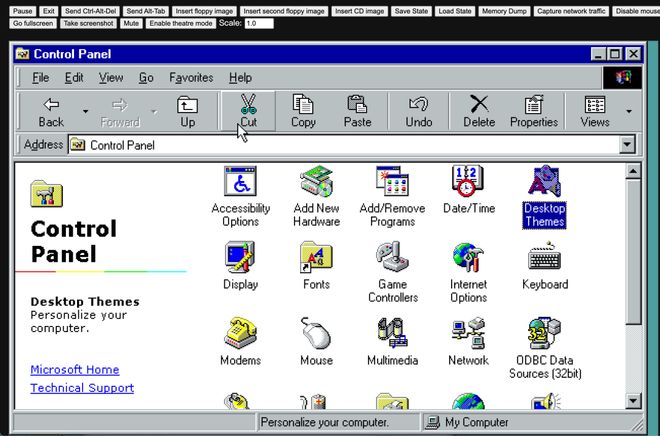Open ODBC Data Sources (32bit) icon
The height and width of the screenshot is (436, 660).
click(x=544, y=334)
